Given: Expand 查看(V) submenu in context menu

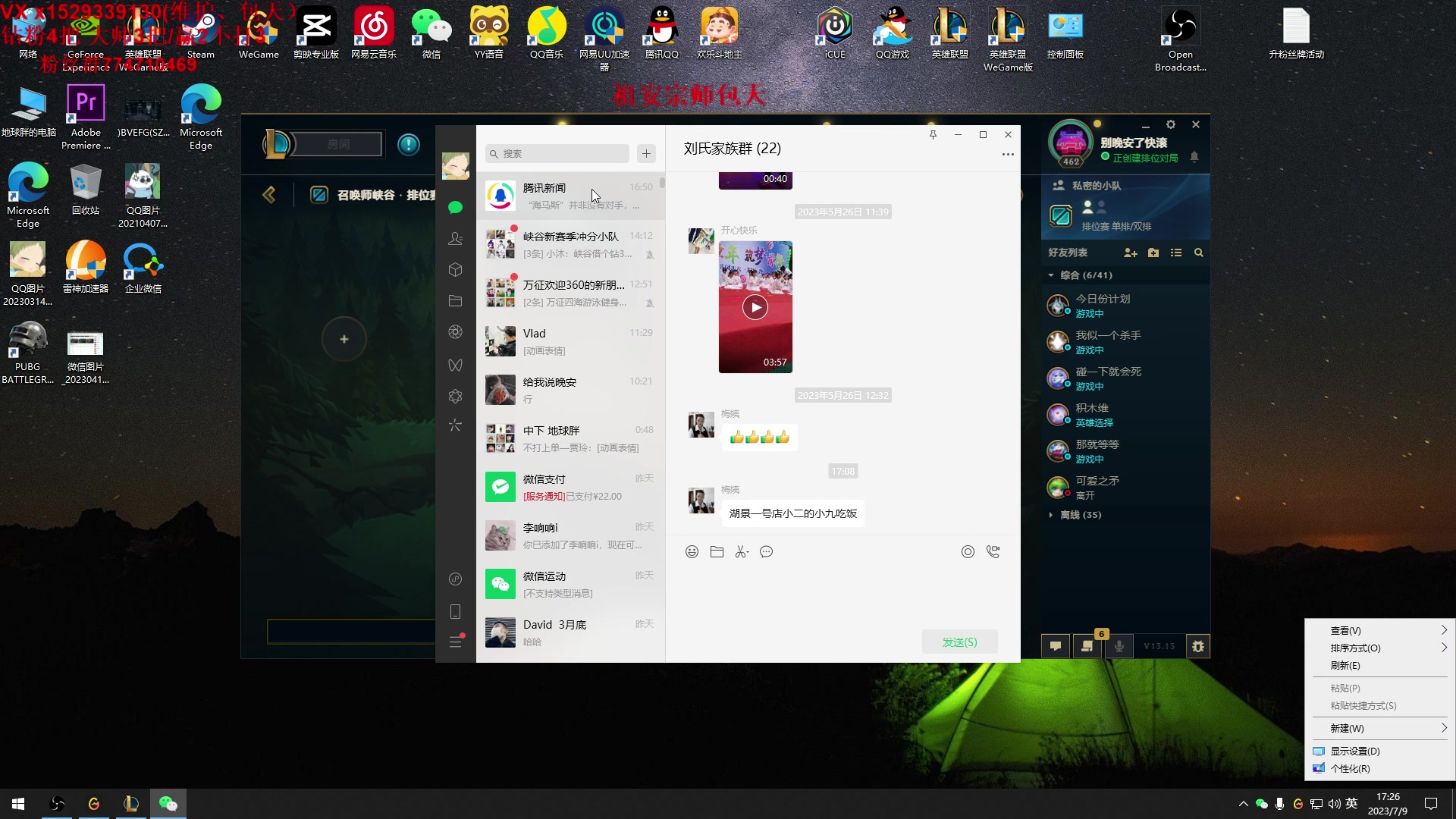Looking at the screenshot, I should [x=1379, y=631].
